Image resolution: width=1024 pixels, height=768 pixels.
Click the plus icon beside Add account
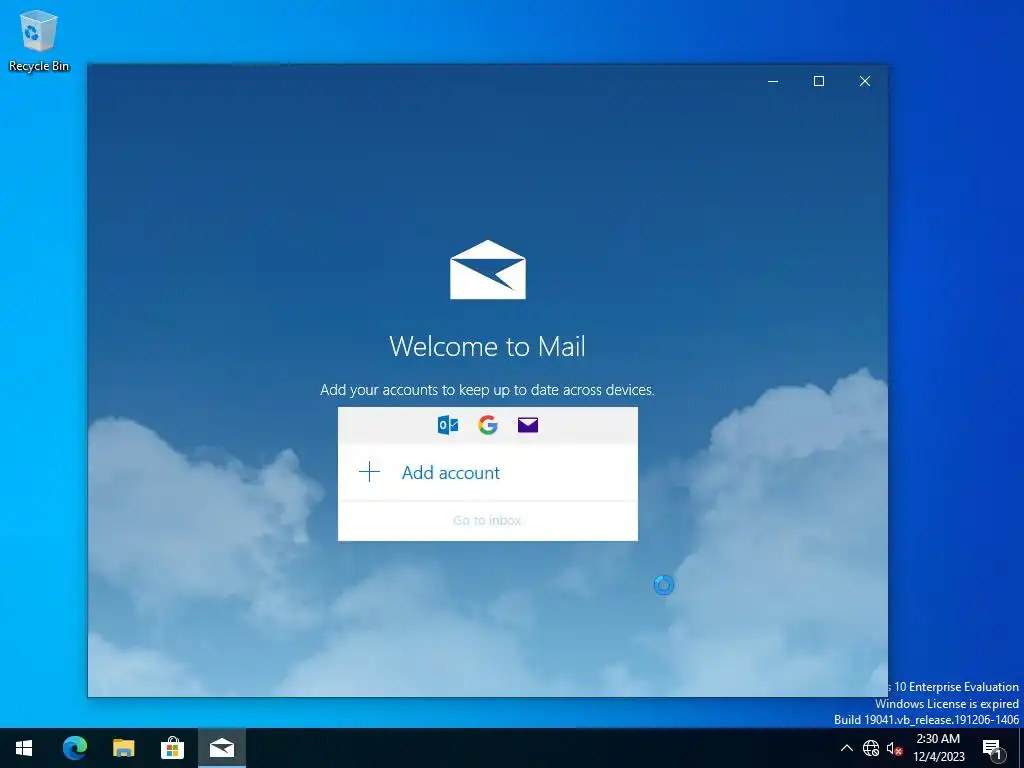(370, 472)
